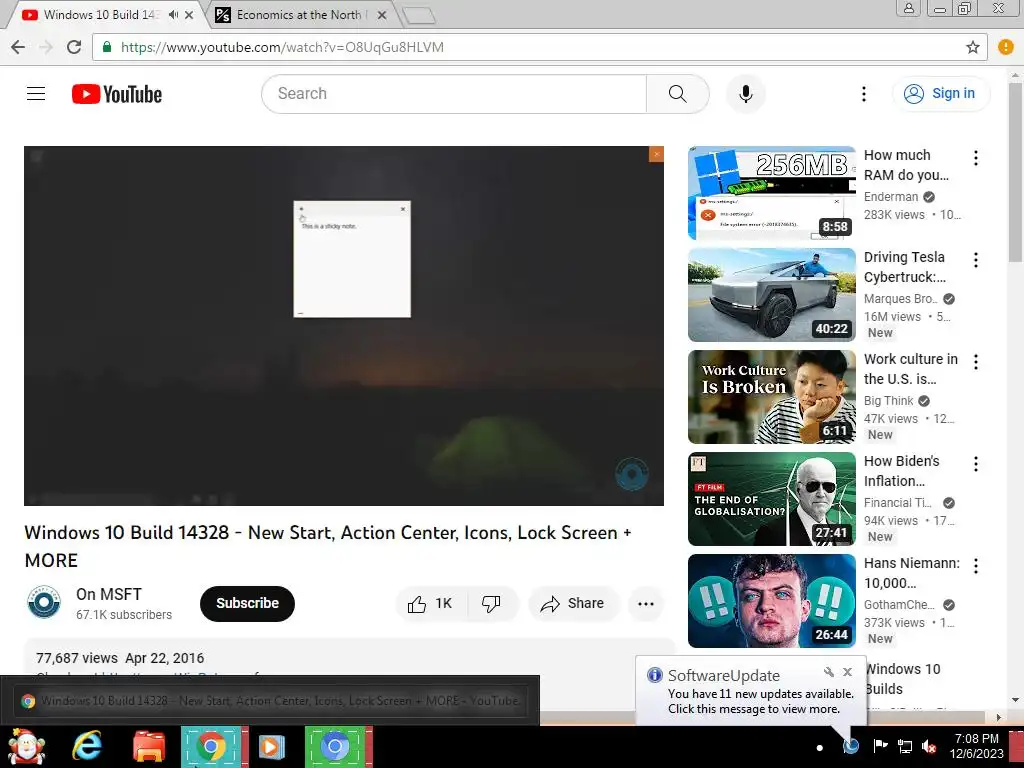This screenshot has width=1024, height=768.
Task: Open the taskbar clock showing 7:08 PM
Action: coord(976,746)
